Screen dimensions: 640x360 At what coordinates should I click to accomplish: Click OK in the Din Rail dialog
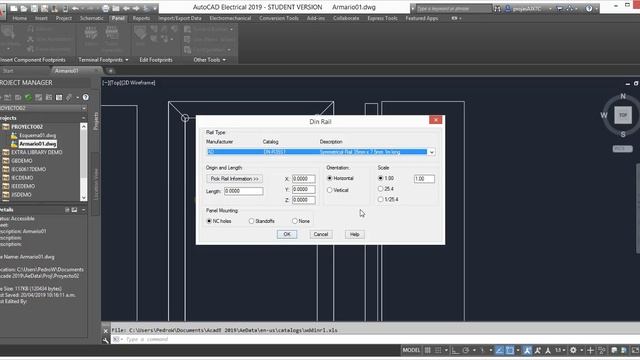[287, 234]
